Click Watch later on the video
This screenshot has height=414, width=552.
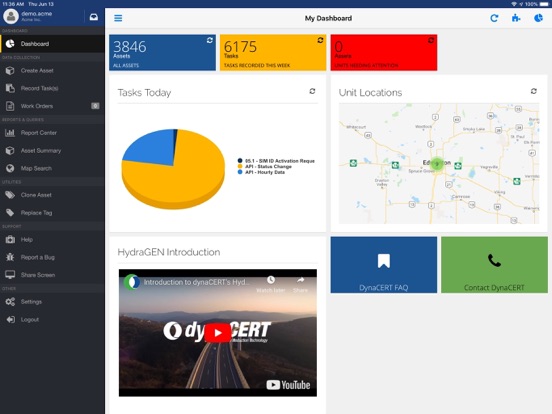pyautogui.click(x=271, y=284)
